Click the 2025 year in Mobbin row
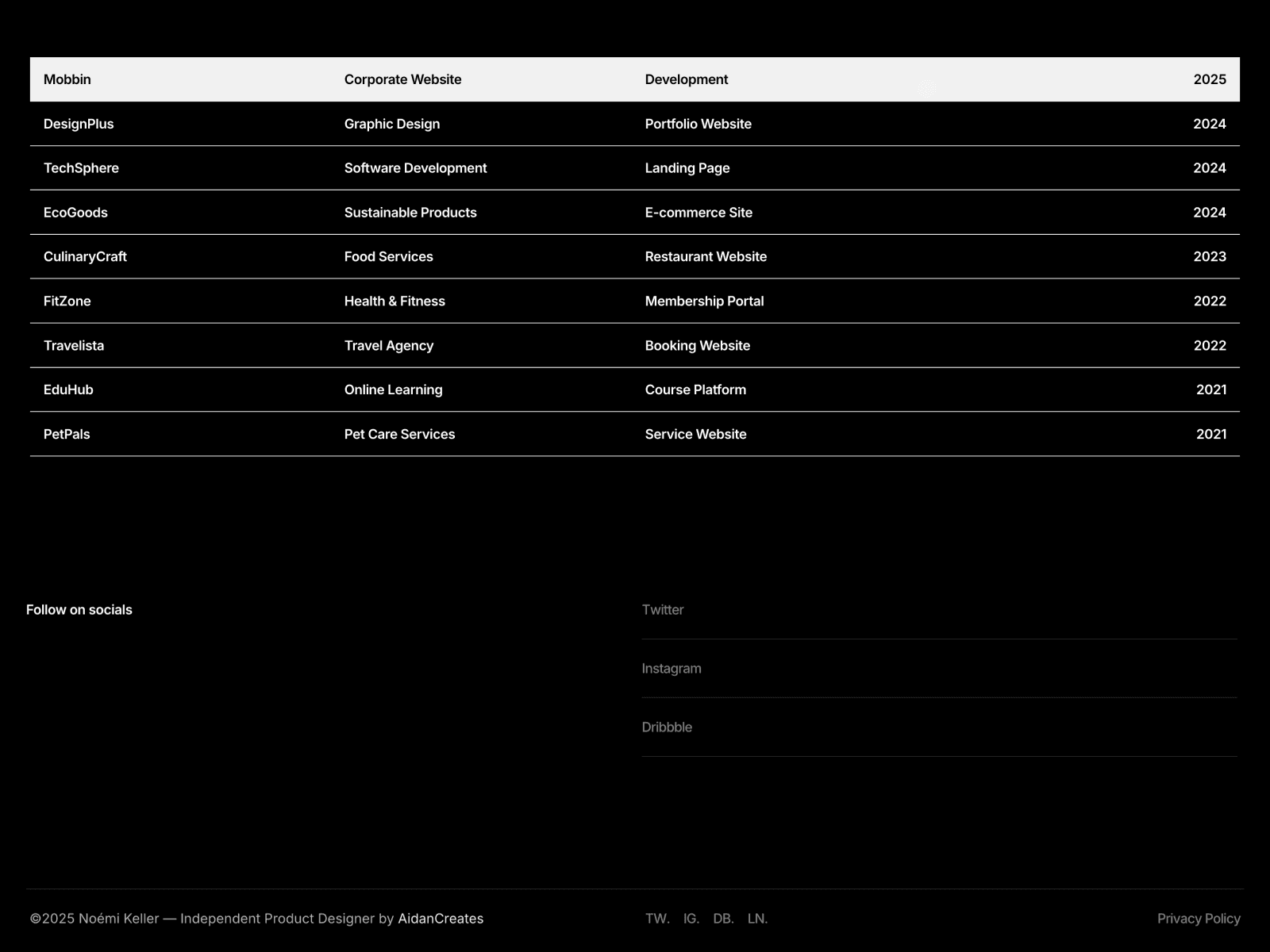 tap(1210, 79)
